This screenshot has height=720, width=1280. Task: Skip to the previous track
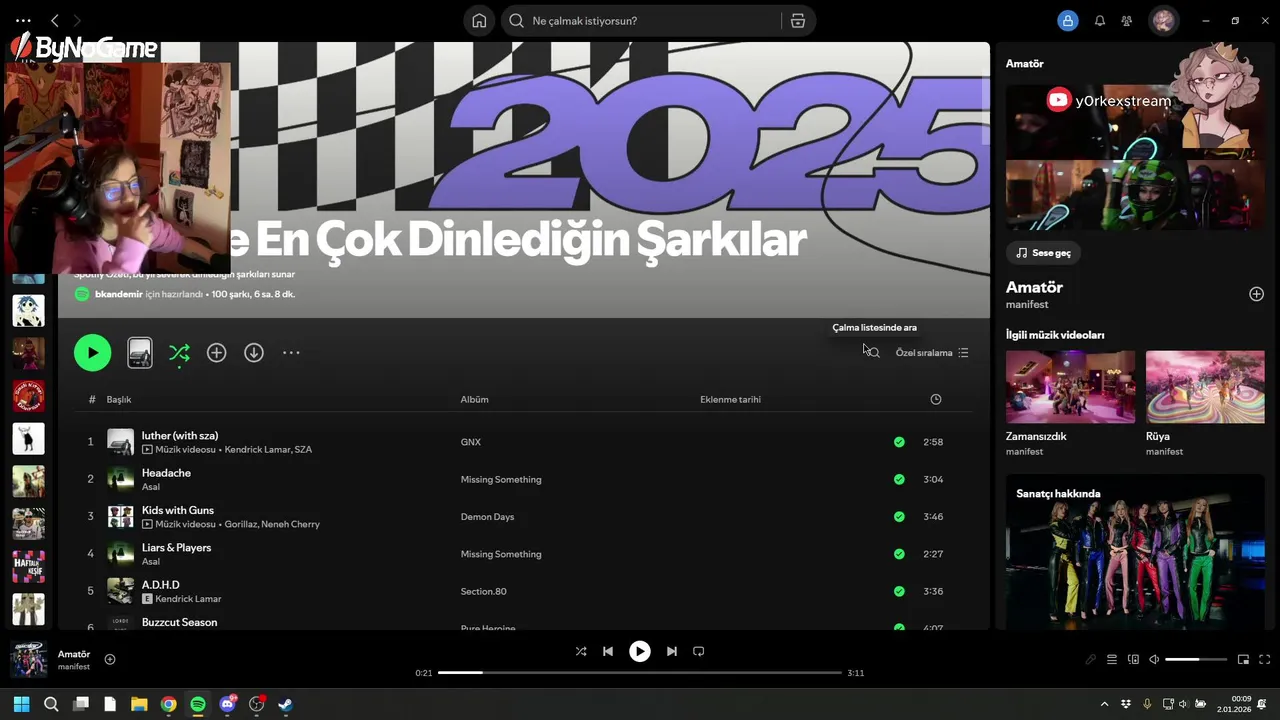[608, 651]
